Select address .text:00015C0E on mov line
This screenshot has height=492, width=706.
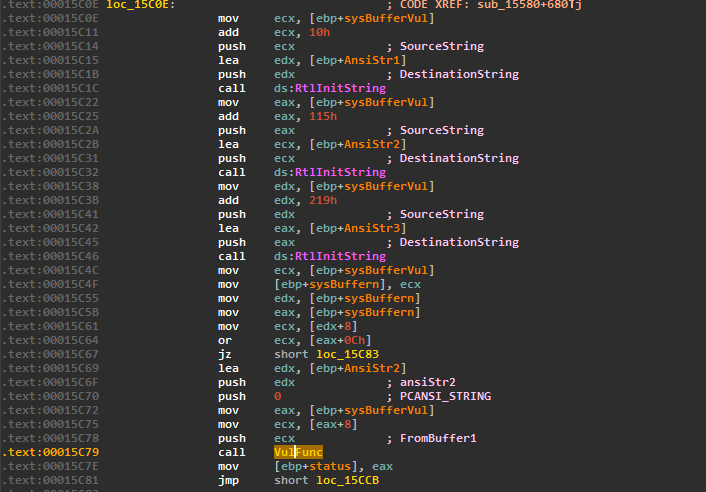[50, 18]
